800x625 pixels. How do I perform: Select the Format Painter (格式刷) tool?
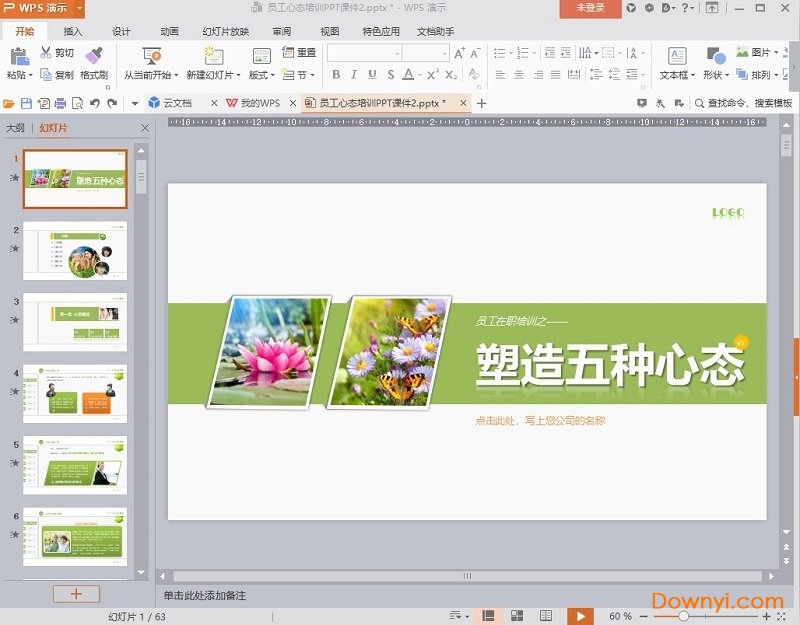click(x=95, y=61)
